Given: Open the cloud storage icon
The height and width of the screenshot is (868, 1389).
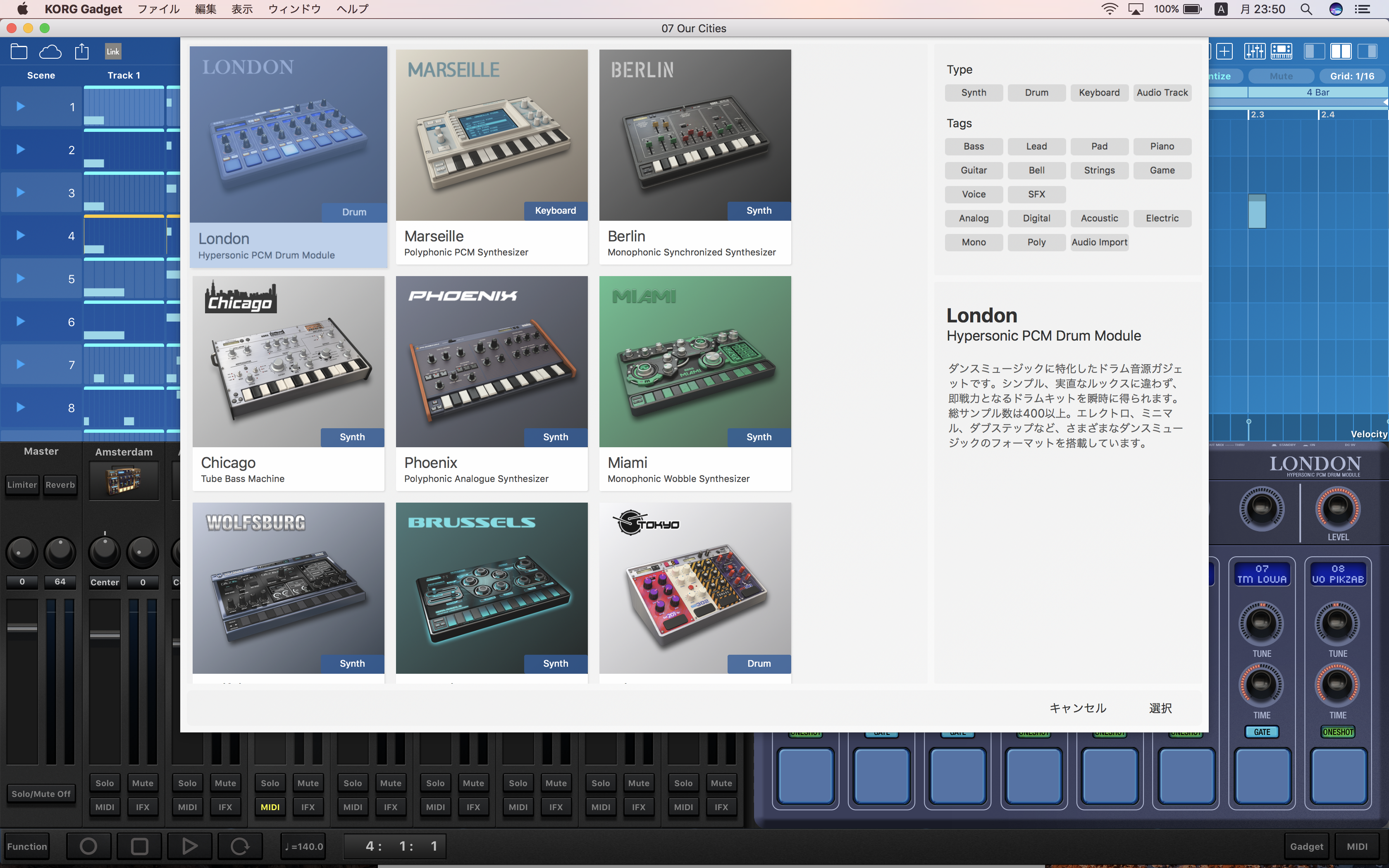Looking at the screenshot, I should [x=50, y=52].
